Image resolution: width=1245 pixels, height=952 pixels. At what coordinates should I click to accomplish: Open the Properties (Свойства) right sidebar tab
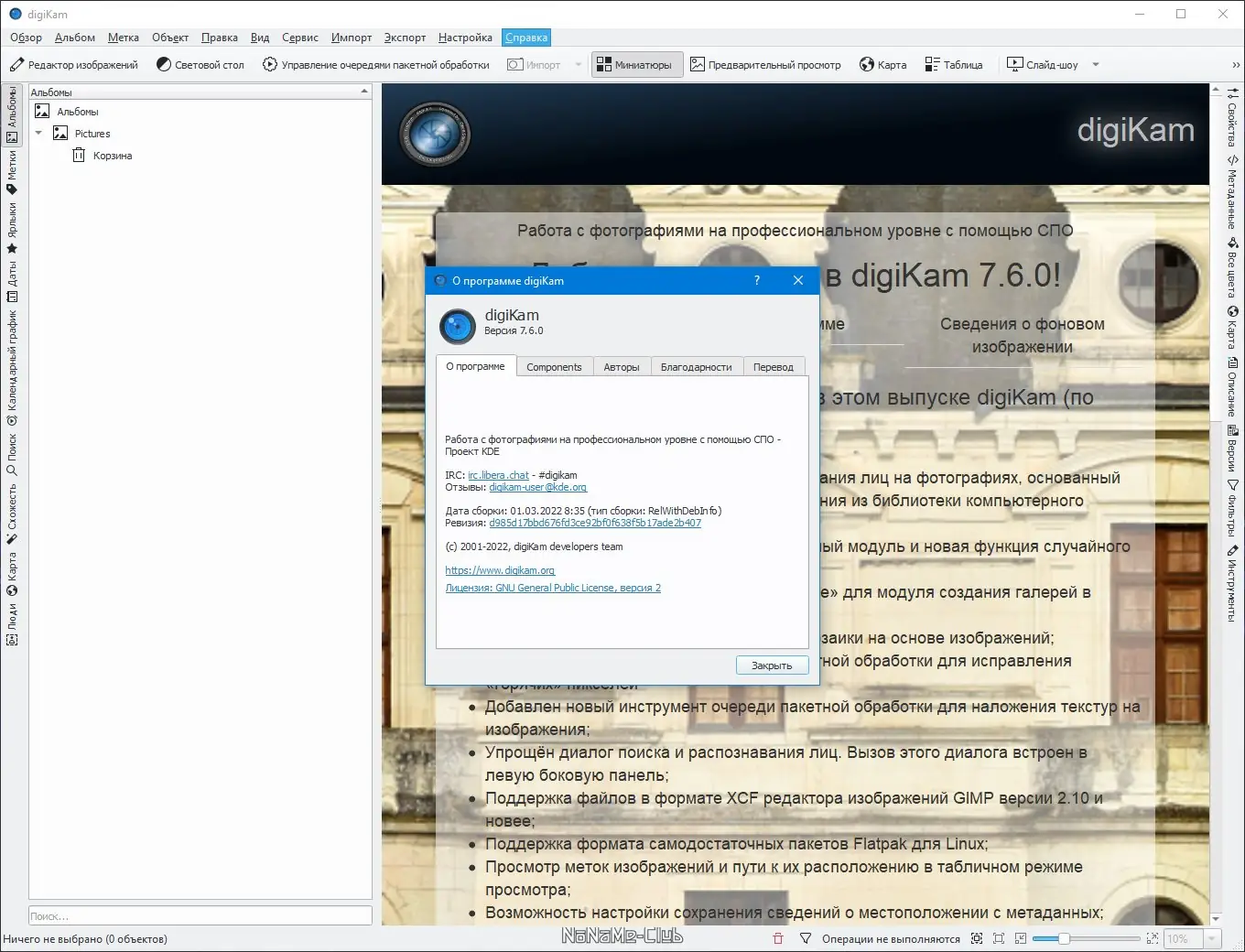point(1232,118)
